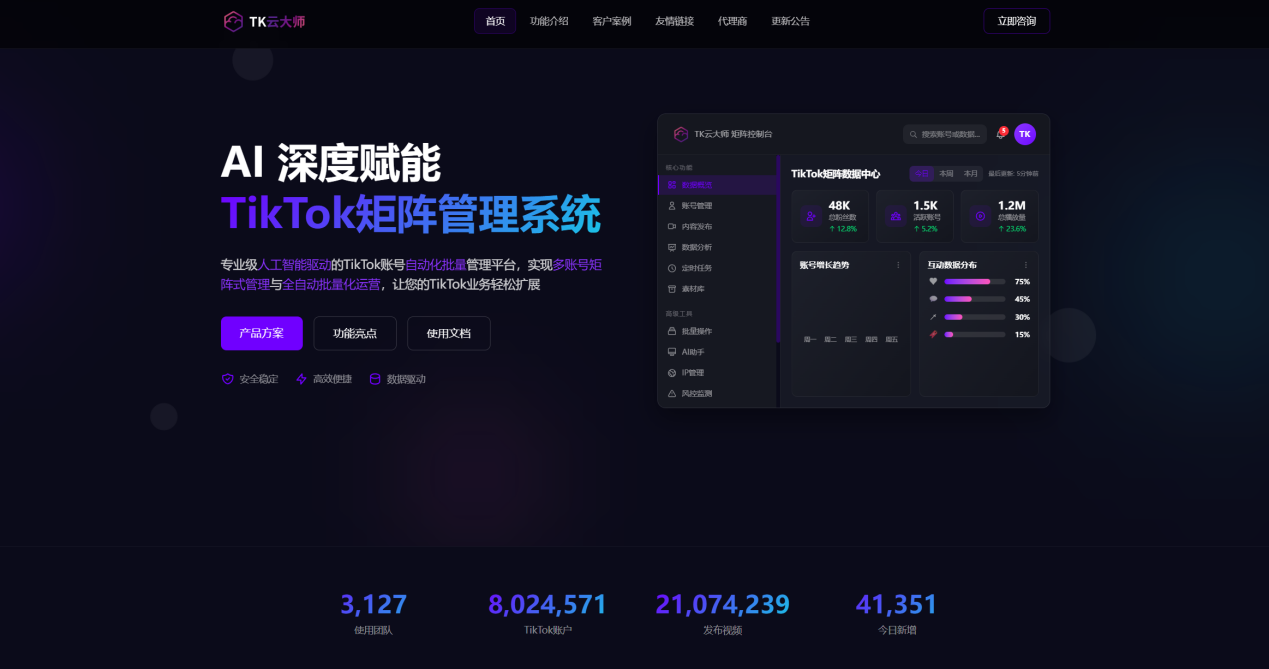Screen dimensions: 1269x669
Task: Switch data view to 本周
Action: 947,173
